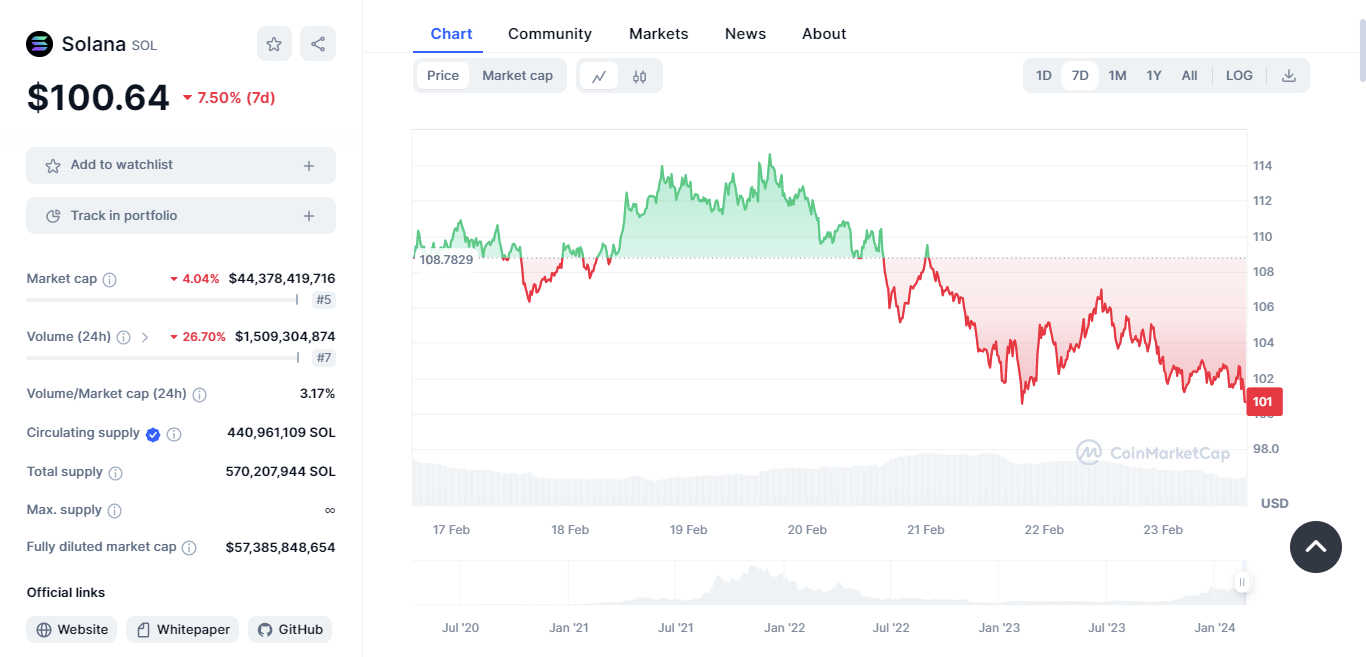
Task: Click the $44,378,419,716 market cap value
Action: click(282, 279)
